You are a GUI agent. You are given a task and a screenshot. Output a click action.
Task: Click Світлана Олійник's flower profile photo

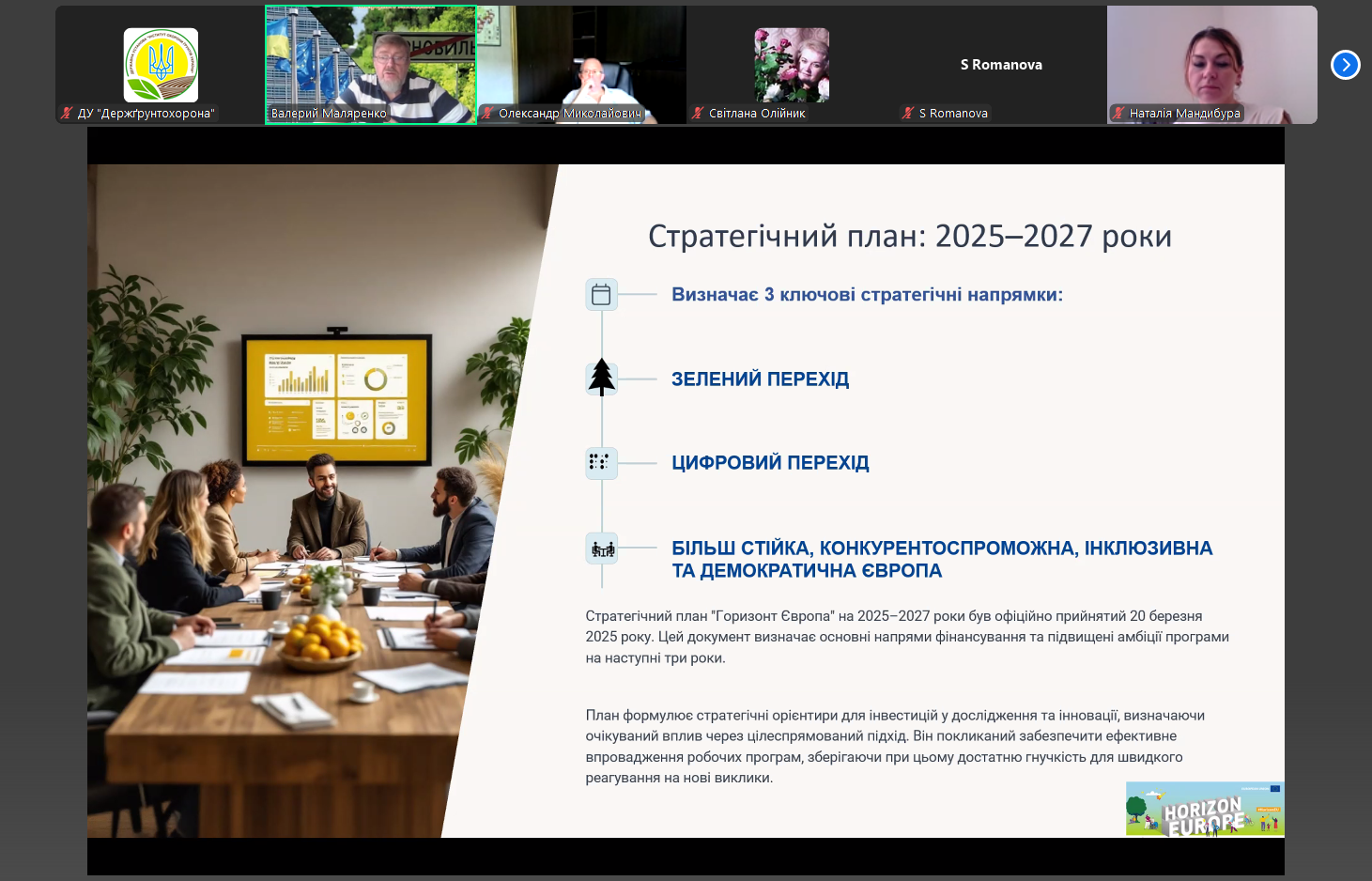(792, 65)
